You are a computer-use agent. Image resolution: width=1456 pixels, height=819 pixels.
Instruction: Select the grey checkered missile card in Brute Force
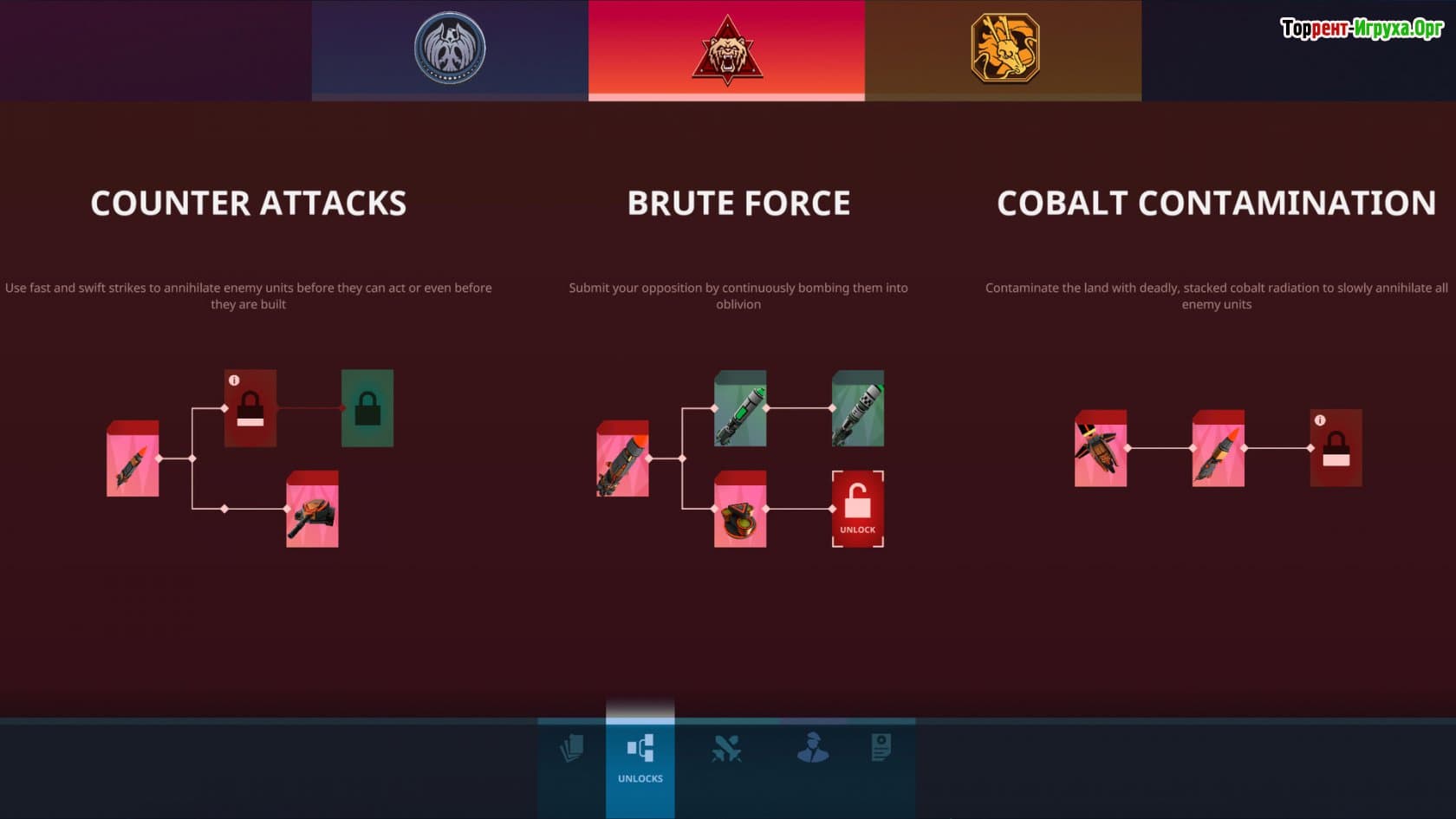pos(858,408)
